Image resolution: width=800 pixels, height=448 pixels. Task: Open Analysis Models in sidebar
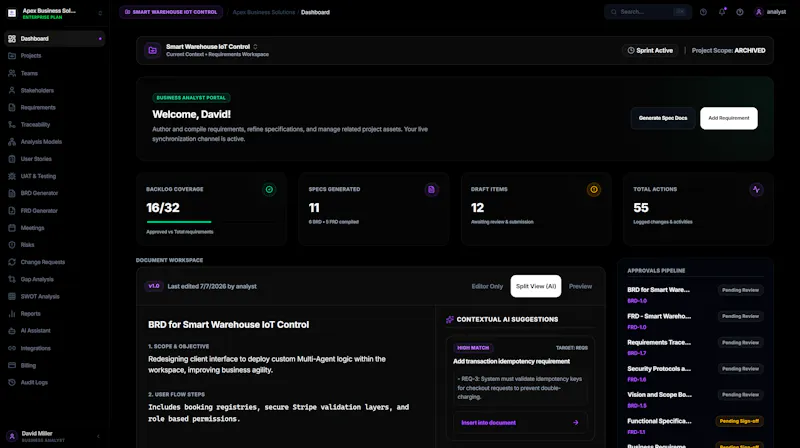pos(54,142)
